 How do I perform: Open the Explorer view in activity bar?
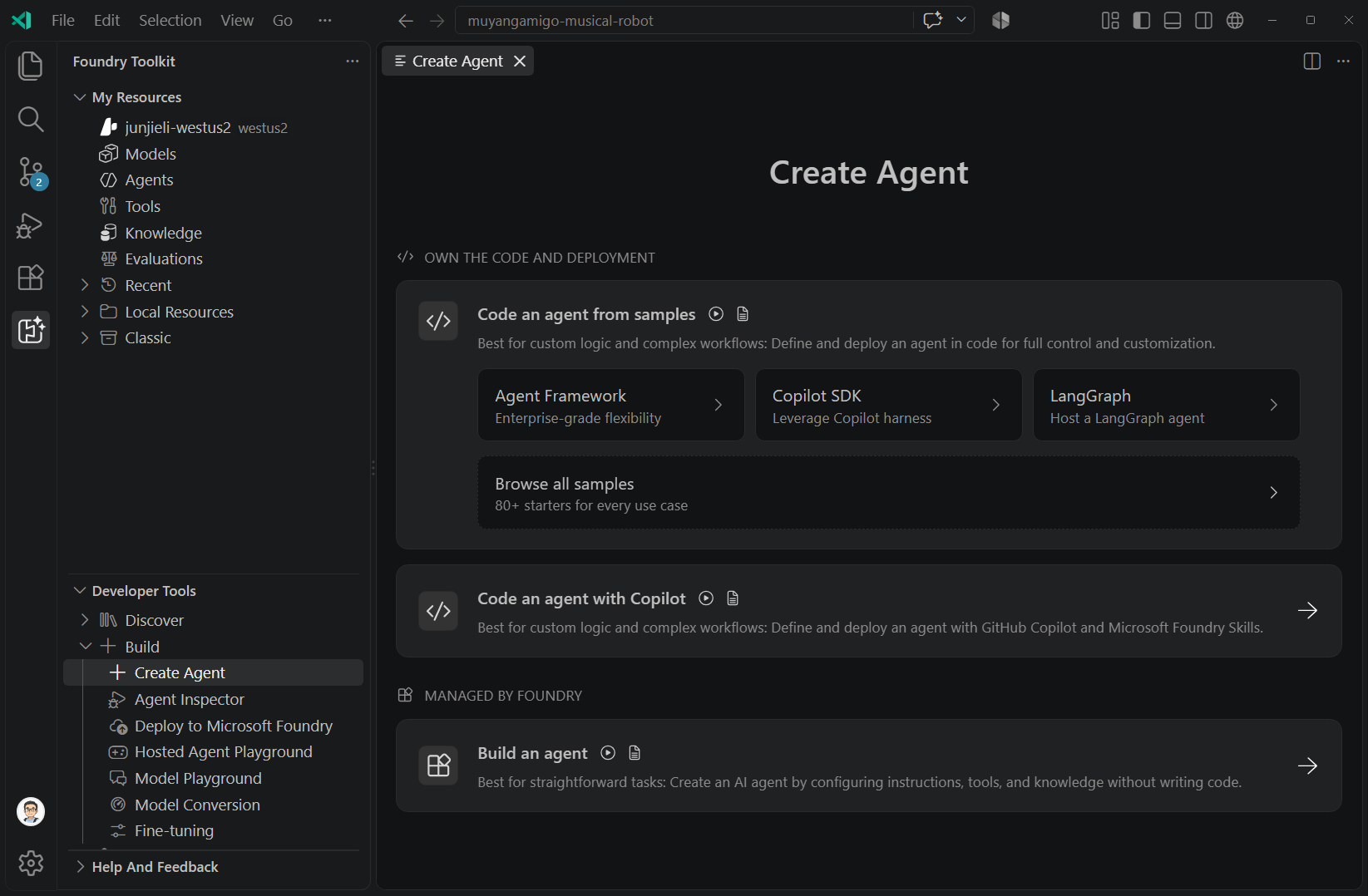[x=31, y=66]
